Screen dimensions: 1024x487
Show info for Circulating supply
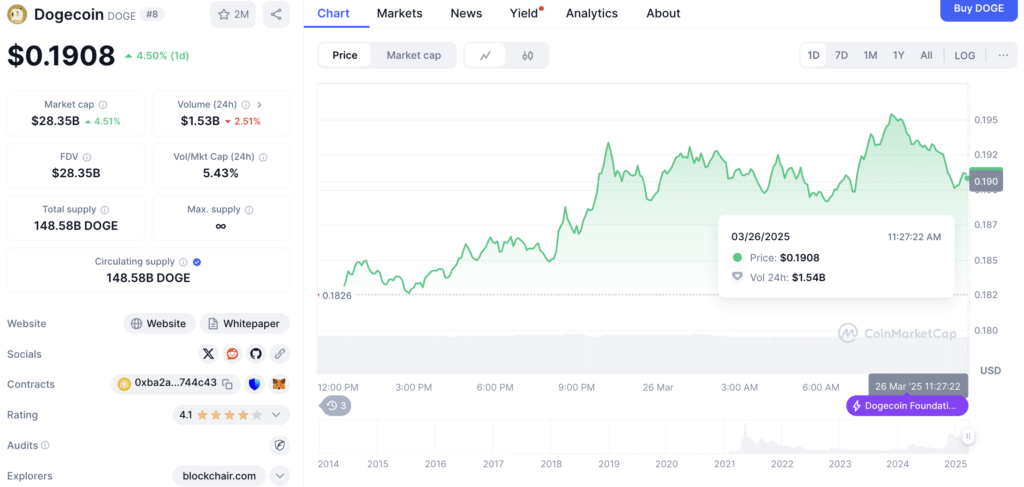click(x=184, y=262)
